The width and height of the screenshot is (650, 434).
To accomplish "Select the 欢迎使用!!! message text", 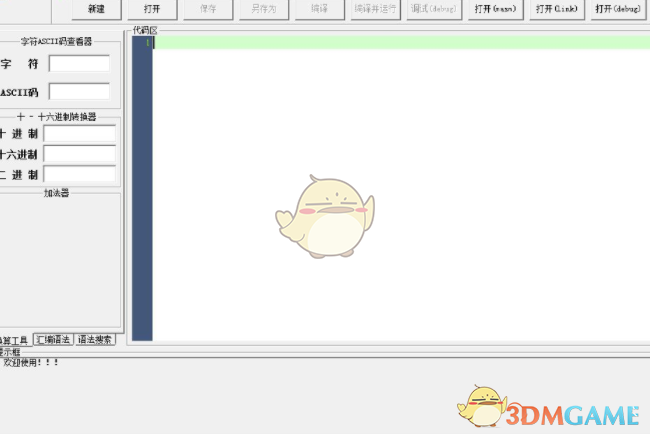I will pos(31,362).
